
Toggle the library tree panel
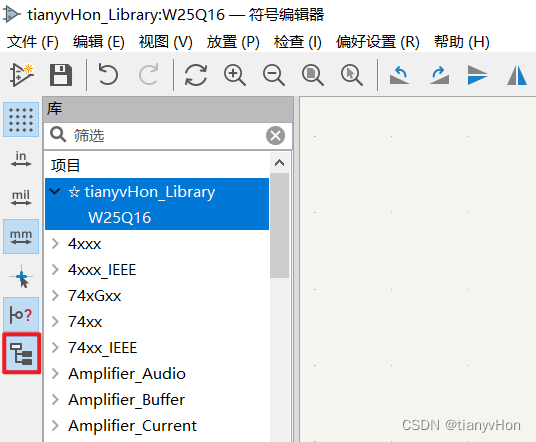(21, 353)
